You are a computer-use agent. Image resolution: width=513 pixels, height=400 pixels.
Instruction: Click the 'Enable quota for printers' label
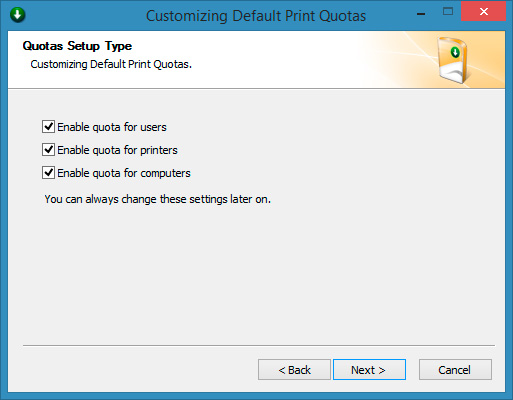tap(117, 150)
